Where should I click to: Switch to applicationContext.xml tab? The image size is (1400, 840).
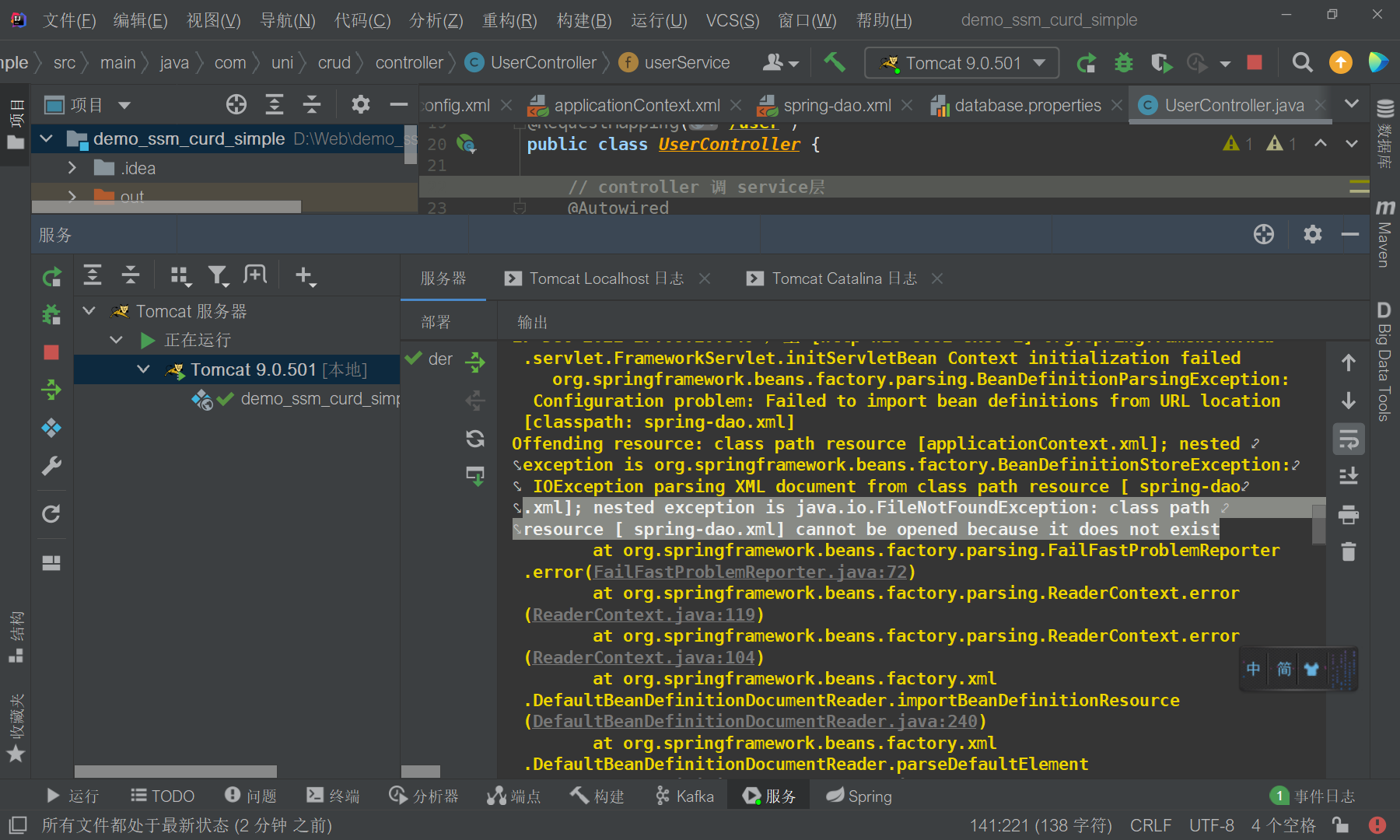coord(636,105)
